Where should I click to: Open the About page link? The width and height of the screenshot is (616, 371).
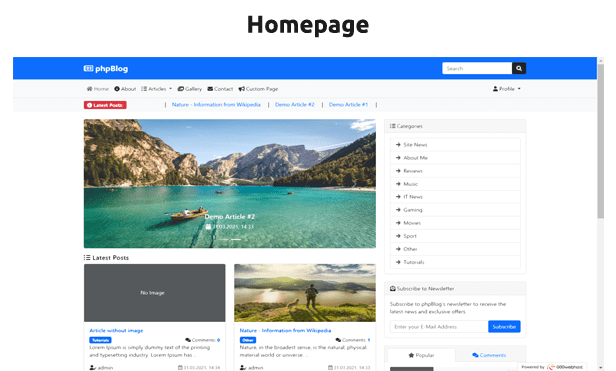coord(125,89)
